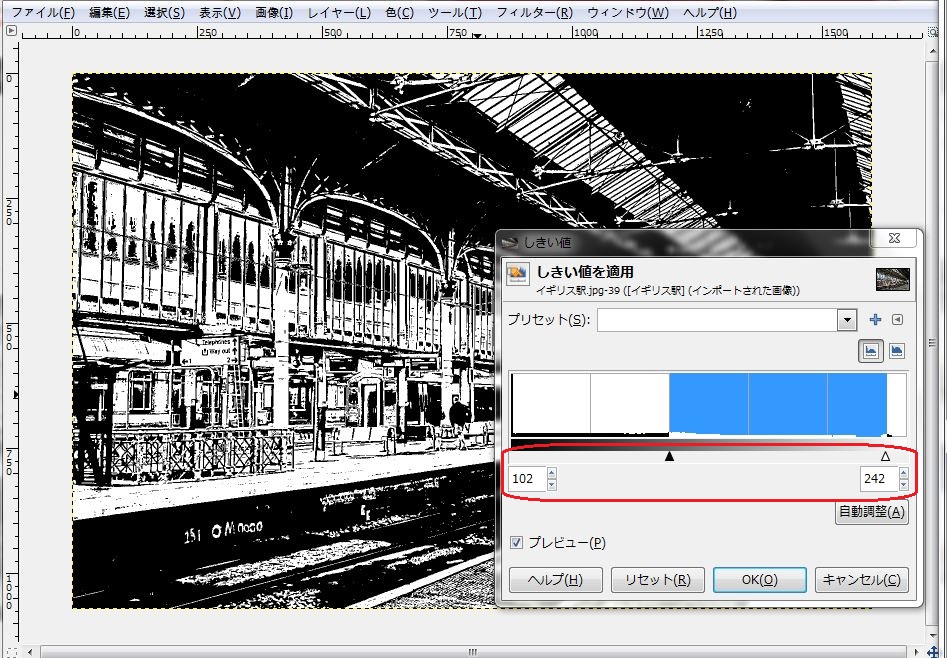
Task: Click the black low-threshold slider triangle
Action: 669,456
